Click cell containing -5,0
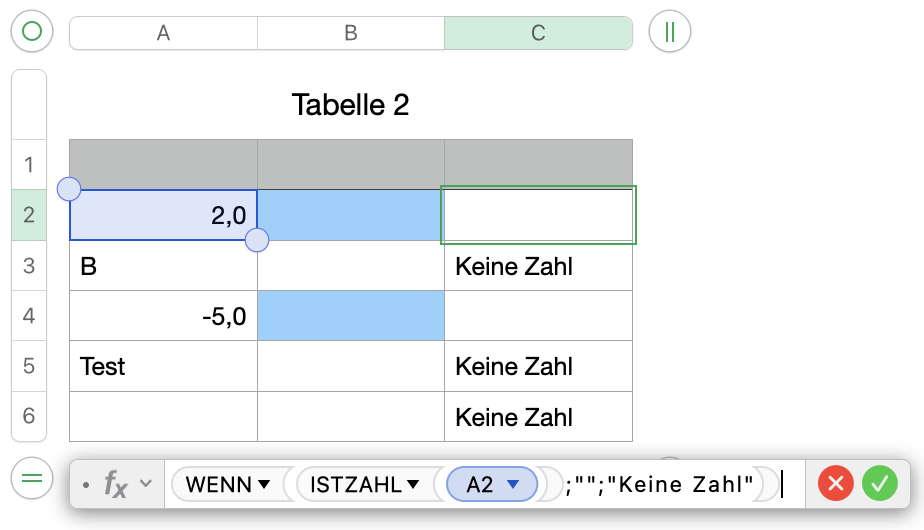This screenshot has width=924, height=530. click(x=163, y=316)
